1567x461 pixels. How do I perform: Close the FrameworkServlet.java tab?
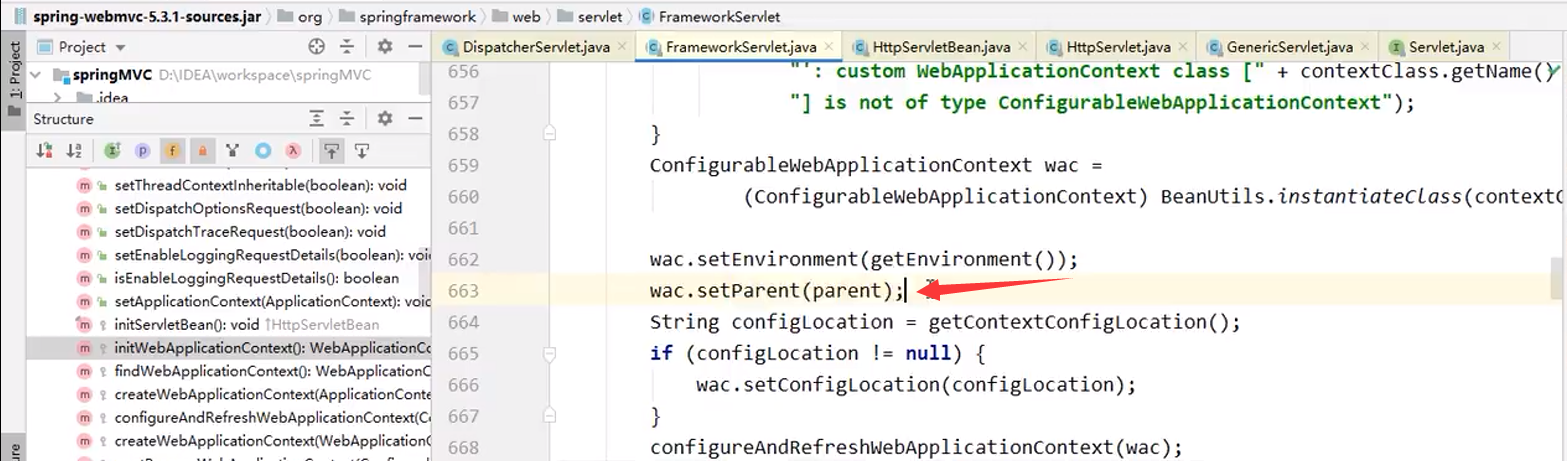coord(828,47)
